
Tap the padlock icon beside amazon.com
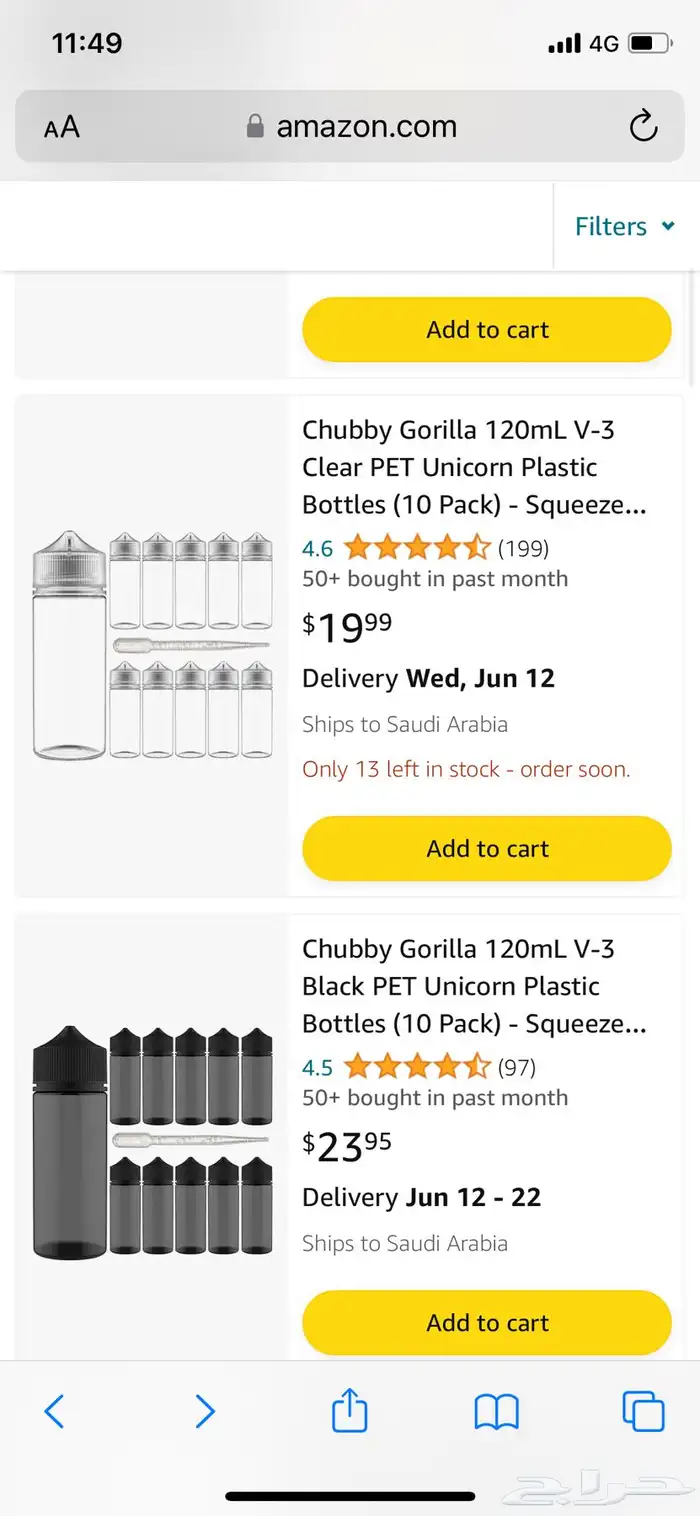[x=255, y=126]
